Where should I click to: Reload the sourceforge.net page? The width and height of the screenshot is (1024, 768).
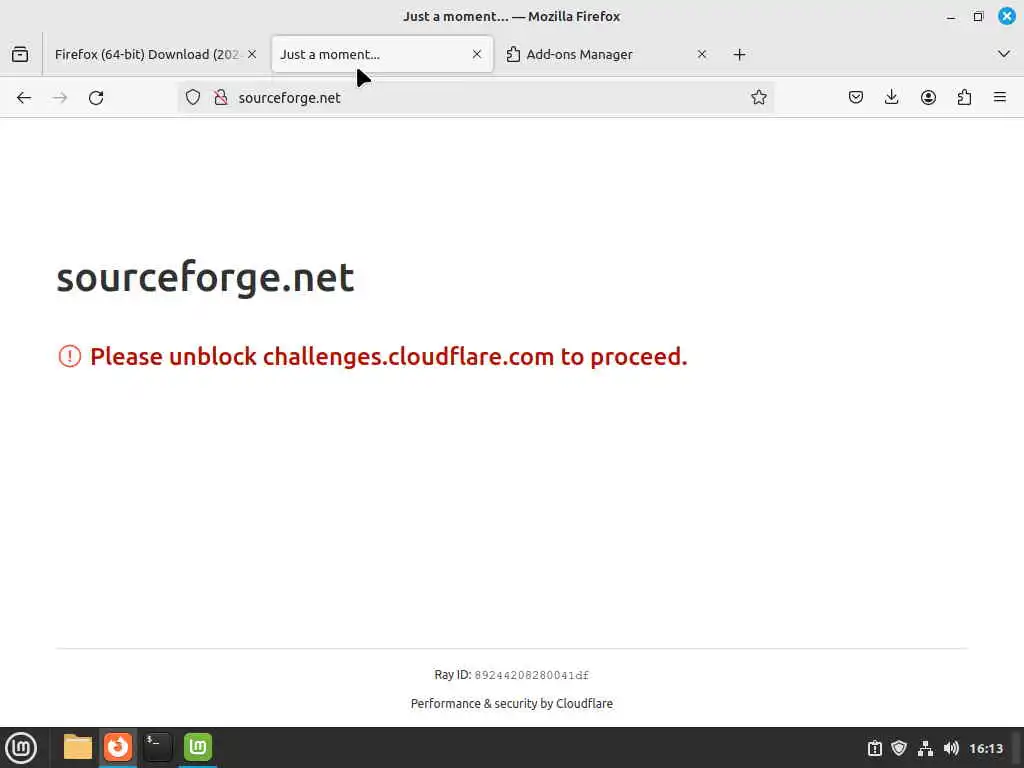pyautogui.click(x=96, y=97)
